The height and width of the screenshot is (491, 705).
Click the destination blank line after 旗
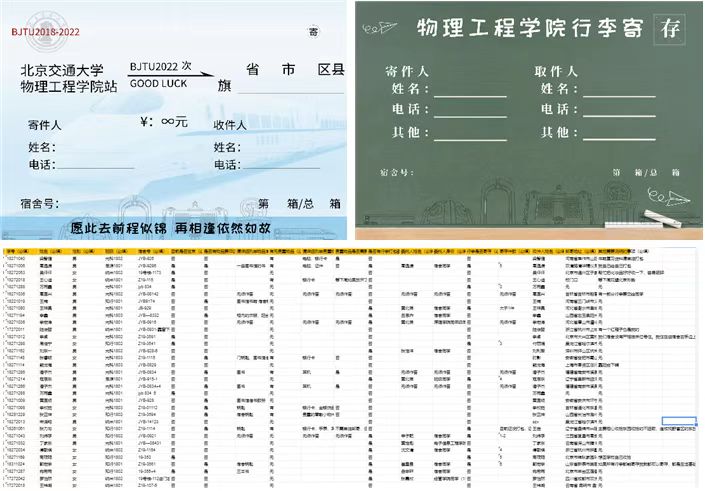pyautogui.click(x=290, y=93)
